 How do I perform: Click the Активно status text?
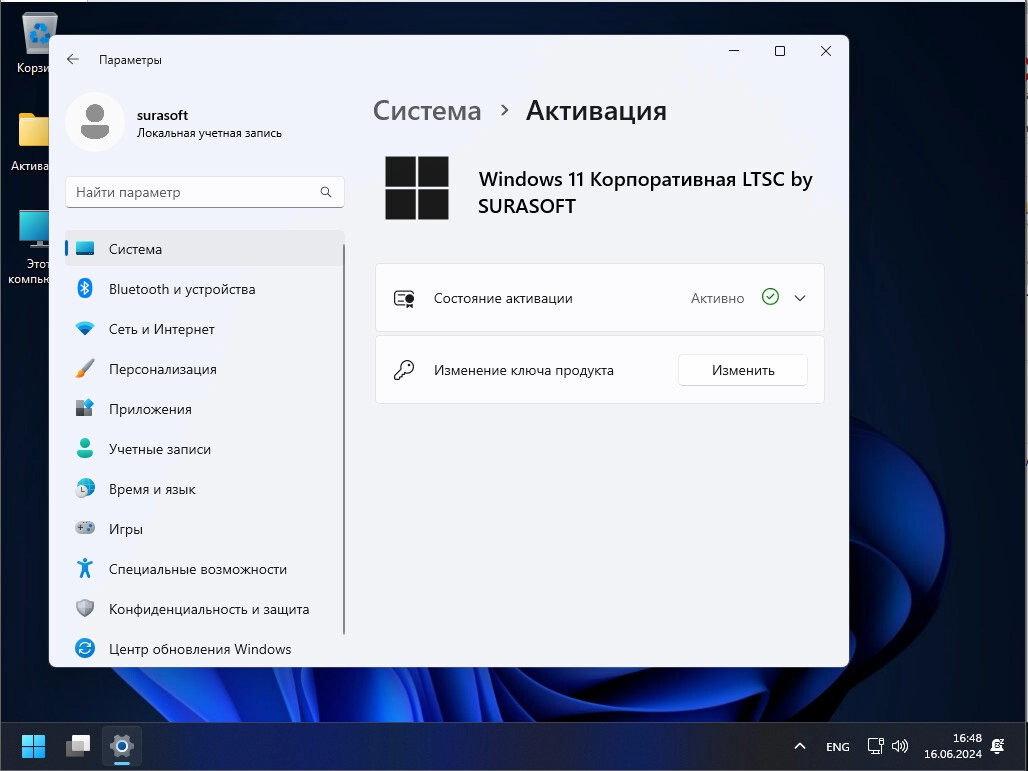pos(717,298)
